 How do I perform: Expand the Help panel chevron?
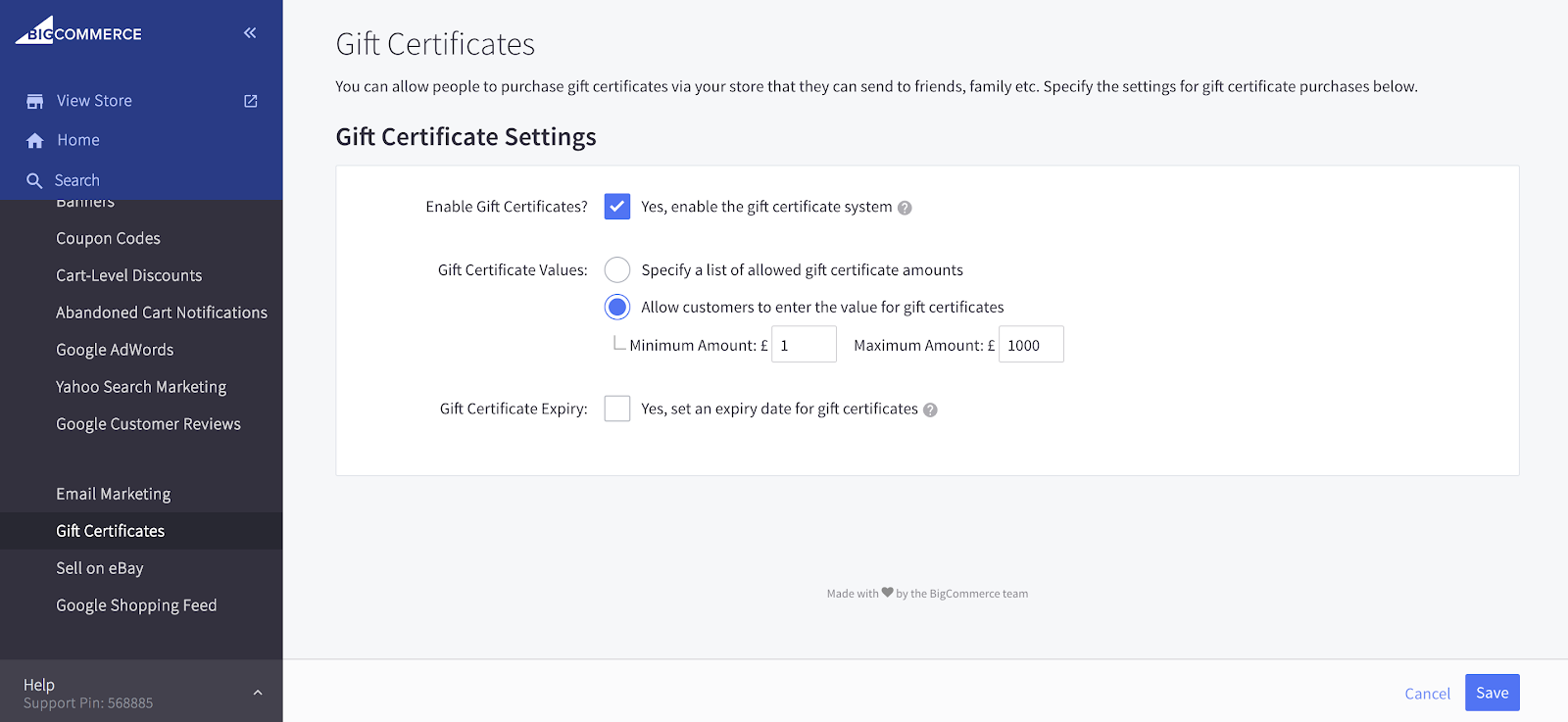[258, 693]
